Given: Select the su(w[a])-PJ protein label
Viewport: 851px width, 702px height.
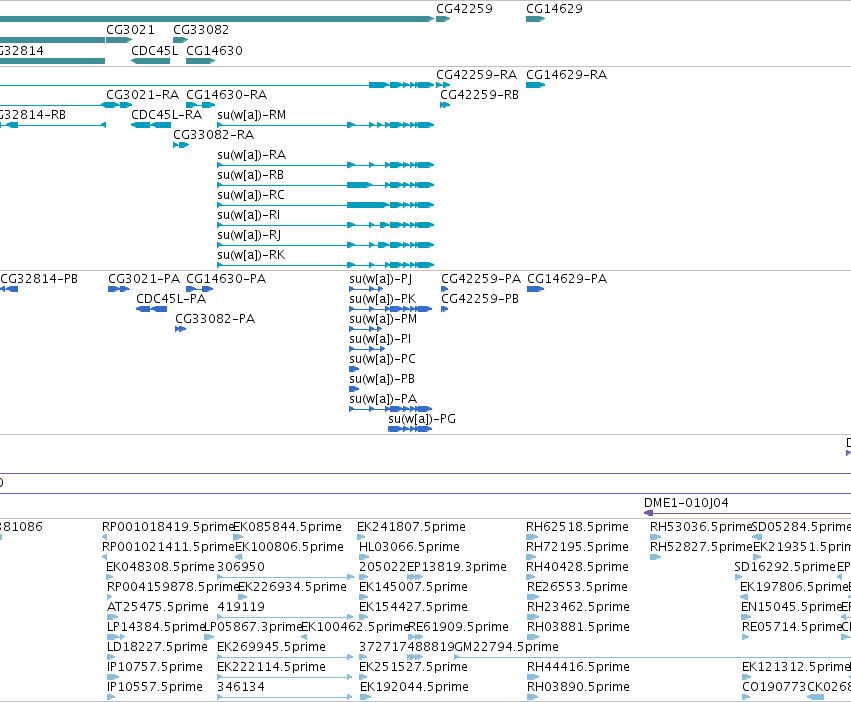Looking at the screenshot, I should (380, 279).
